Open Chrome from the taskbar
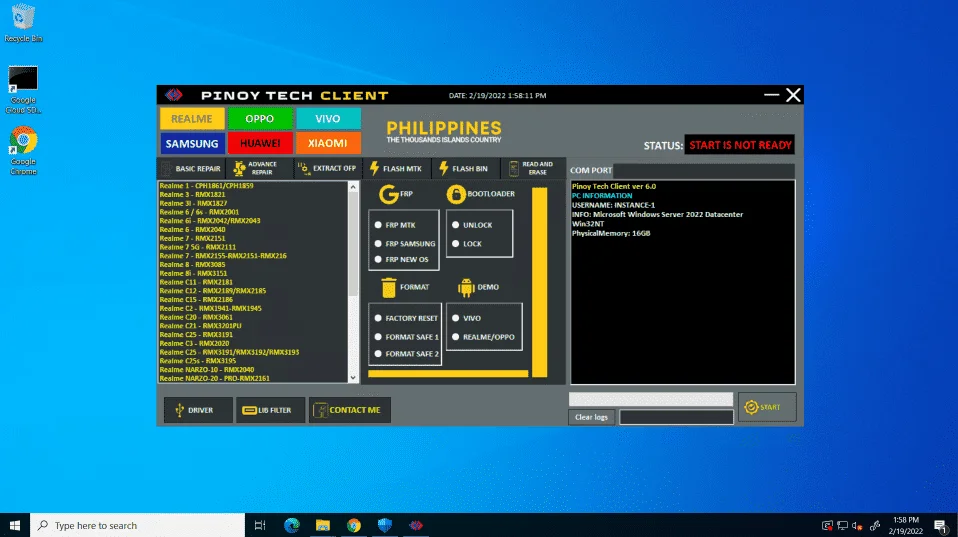958x537 pixels. tap(354, 525)
